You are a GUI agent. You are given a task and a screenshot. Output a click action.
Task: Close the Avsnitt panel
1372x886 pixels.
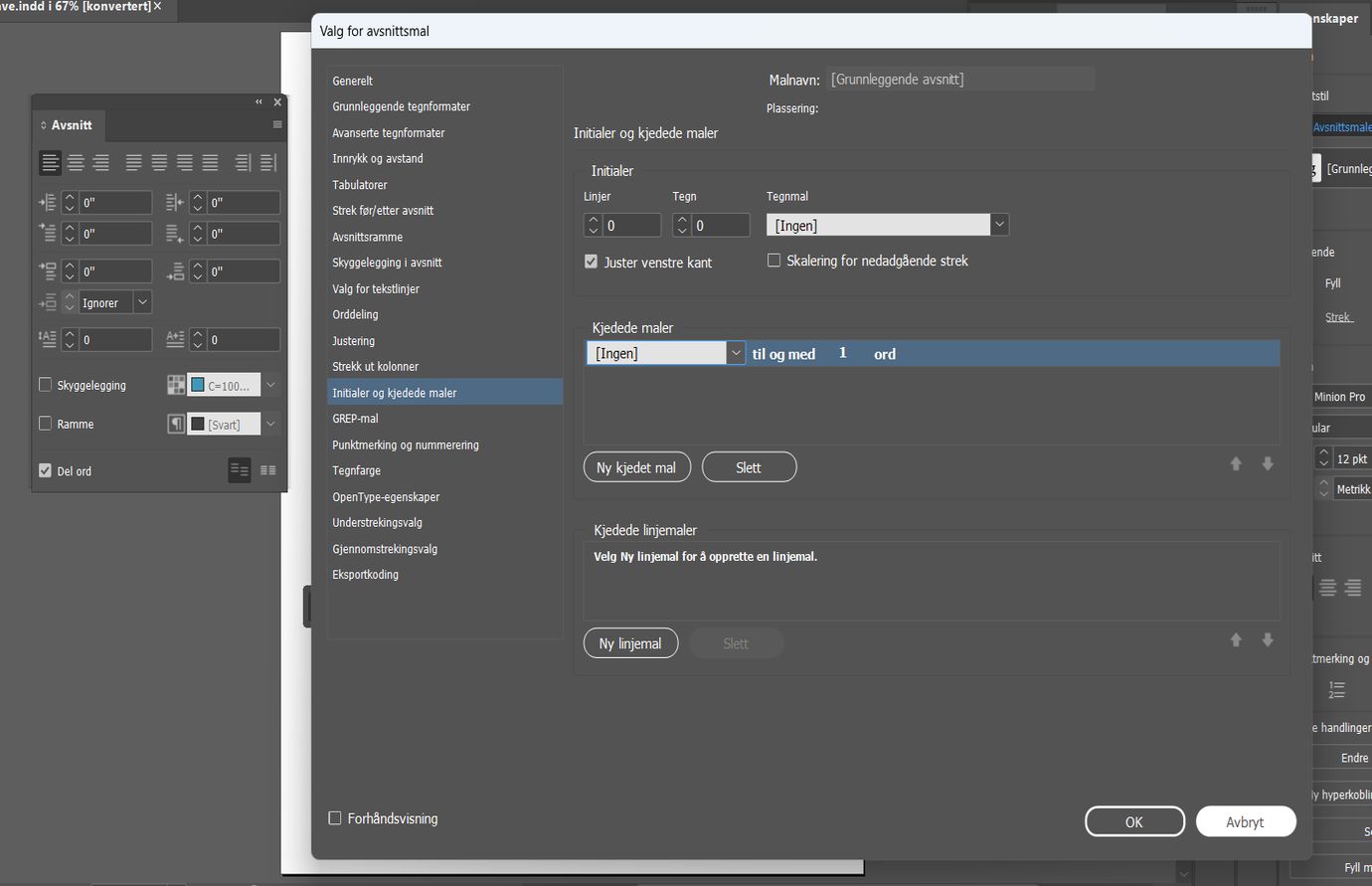coord(277,102)
